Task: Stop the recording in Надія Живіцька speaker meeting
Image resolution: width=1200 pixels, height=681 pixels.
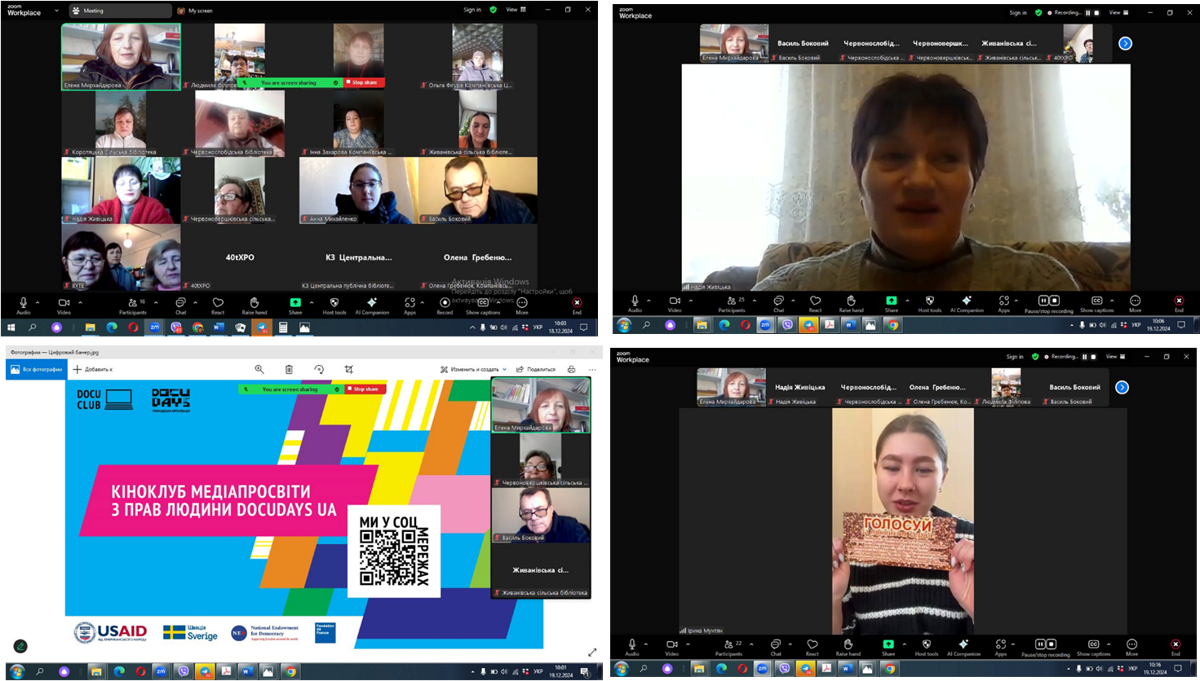Action: coord(1054,300)
